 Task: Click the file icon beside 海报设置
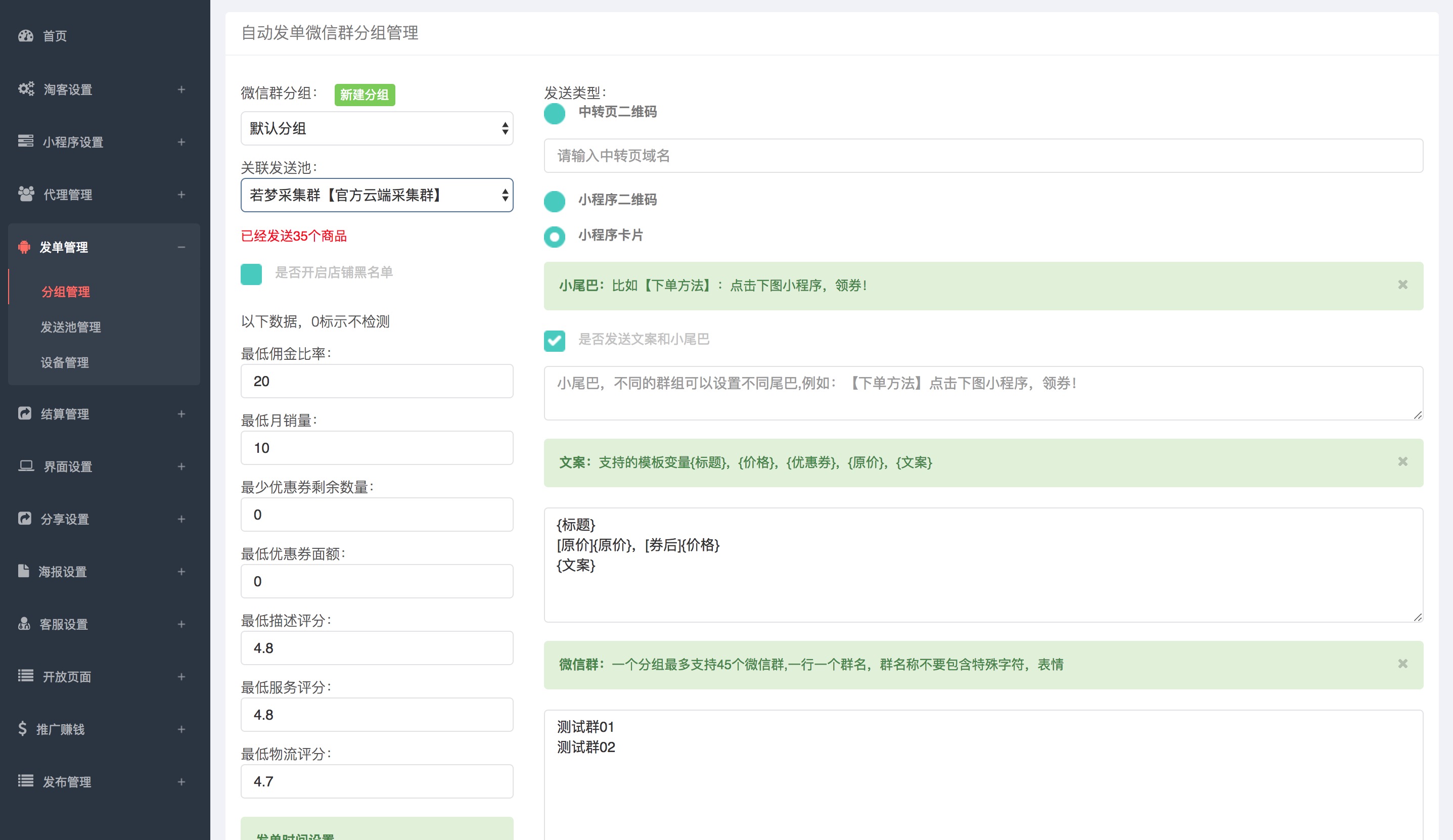tap(24, 571)
